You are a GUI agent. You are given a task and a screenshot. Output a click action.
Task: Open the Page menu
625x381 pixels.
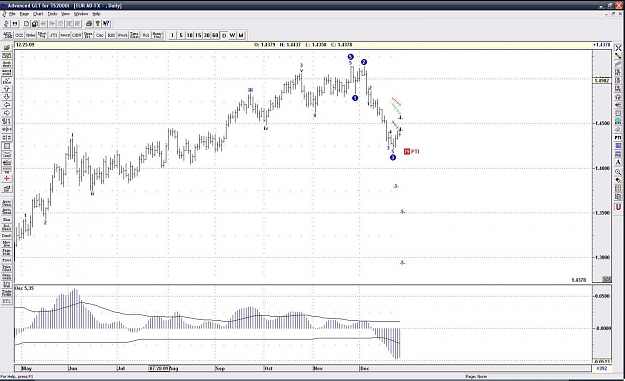24,14
